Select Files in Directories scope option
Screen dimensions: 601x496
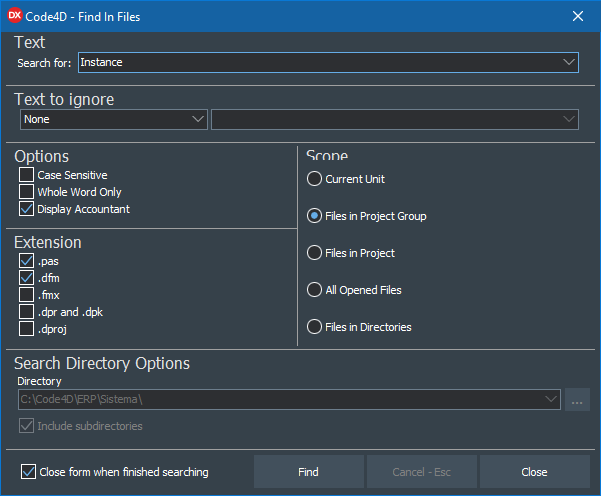[x=315, y=327]
